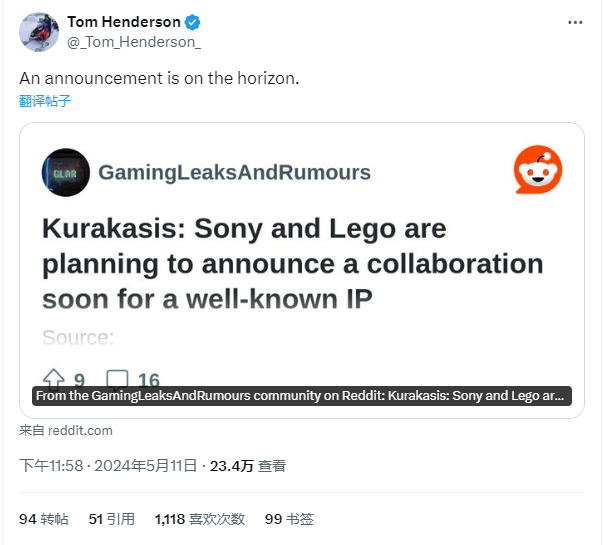Click 翻译帖子 to translate the post

point(45,101)
